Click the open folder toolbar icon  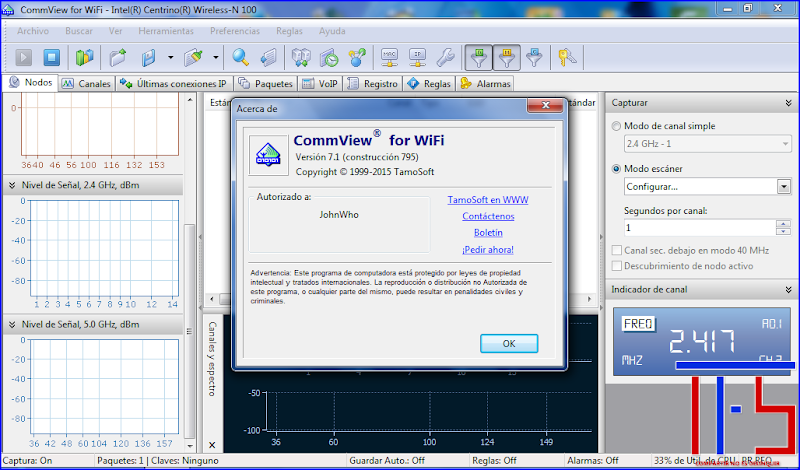[x=118, y=57]
